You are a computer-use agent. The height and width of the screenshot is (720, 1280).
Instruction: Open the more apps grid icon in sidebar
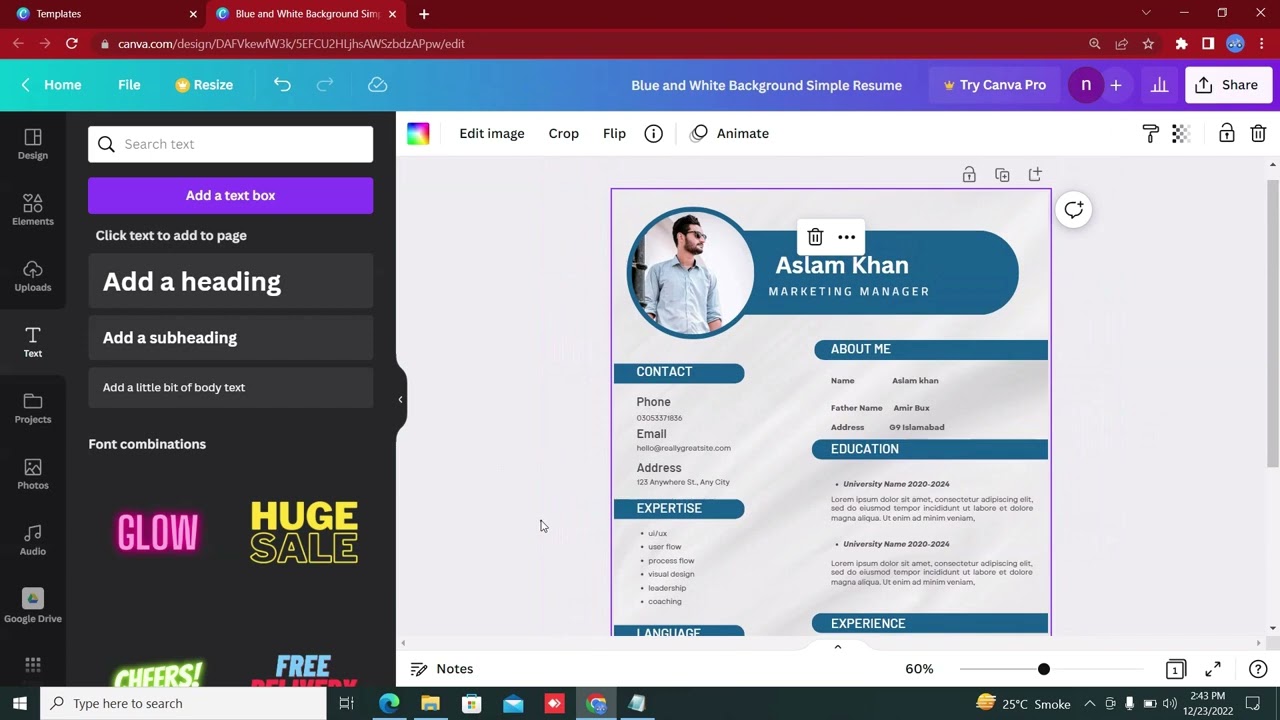(x=32, y=665)
